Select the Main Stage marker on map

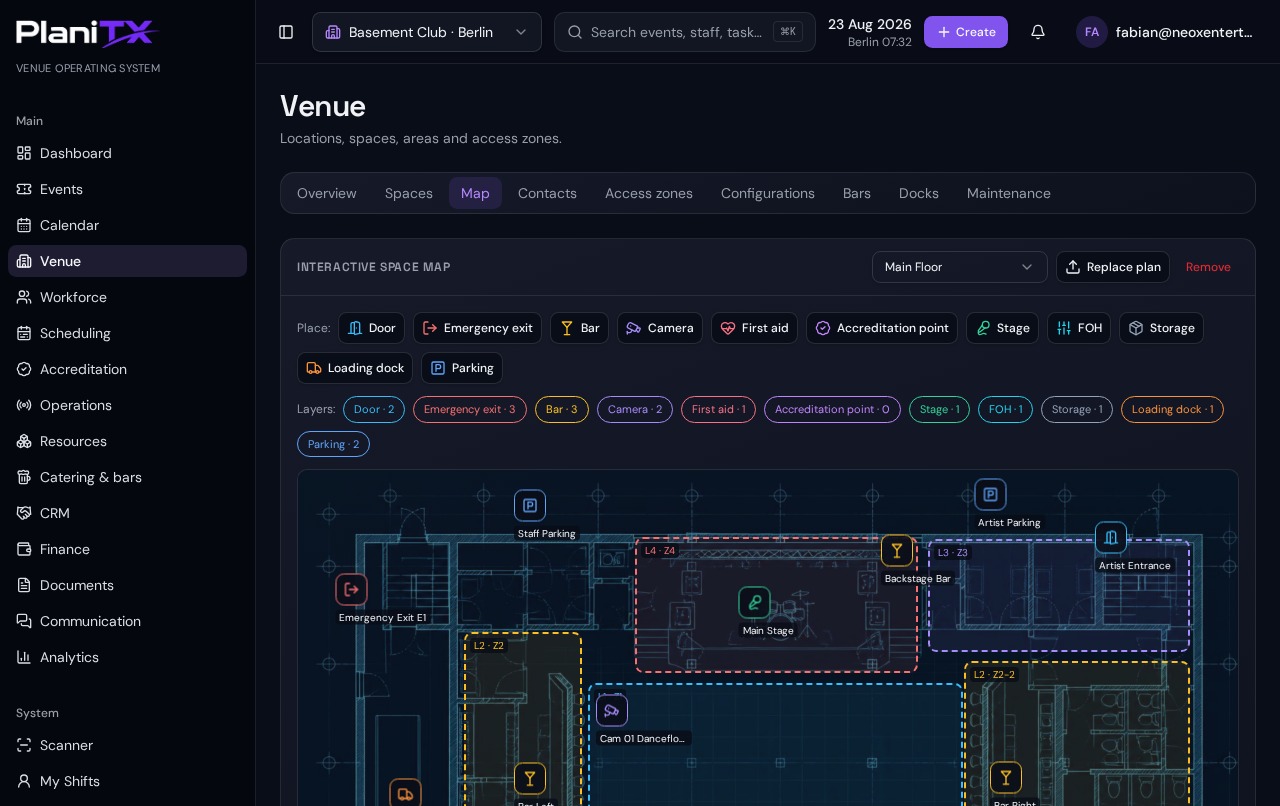coord(754,602)
